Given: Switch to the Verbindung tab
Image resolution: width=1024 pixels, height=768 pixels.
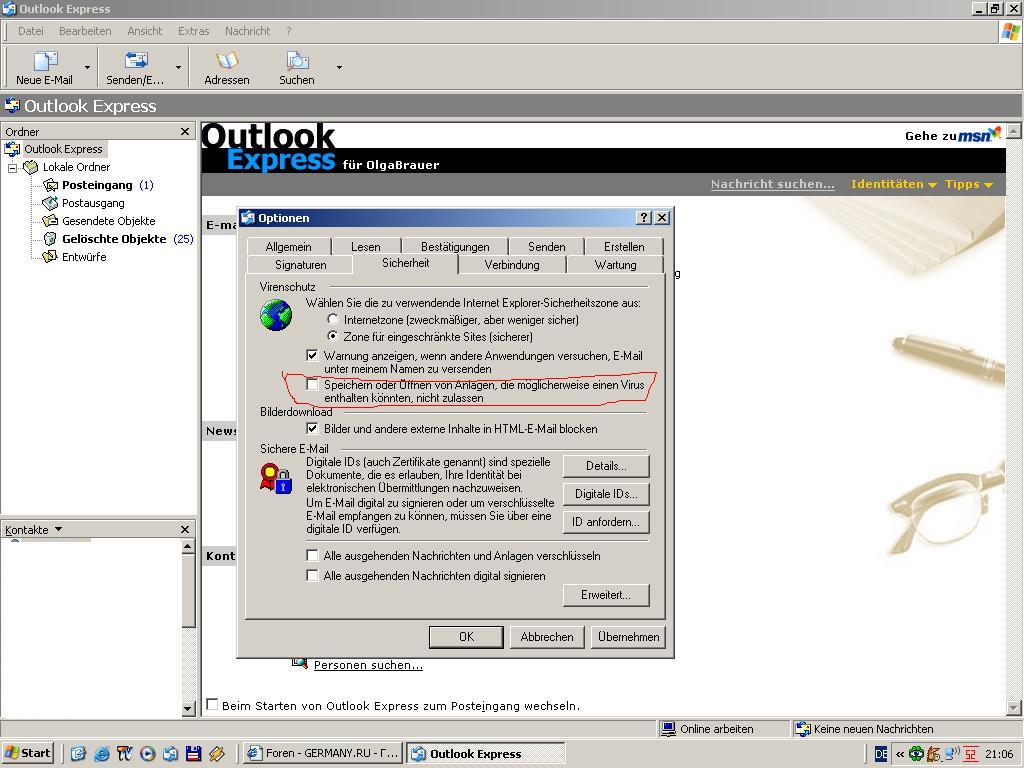Looking at the screenshot, I should 512,264.
